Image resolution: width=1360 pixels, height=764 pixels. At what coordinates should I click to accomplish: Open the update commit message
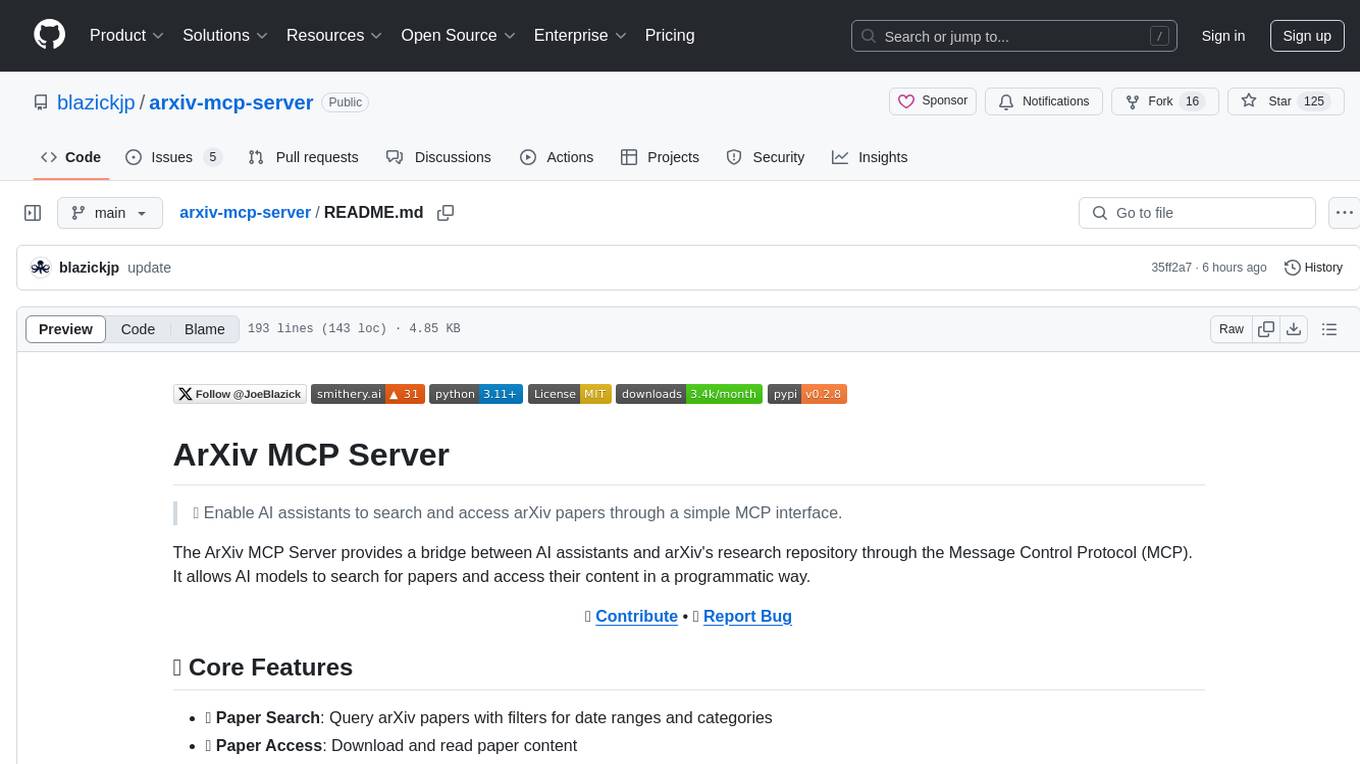(x=149, y=268)
